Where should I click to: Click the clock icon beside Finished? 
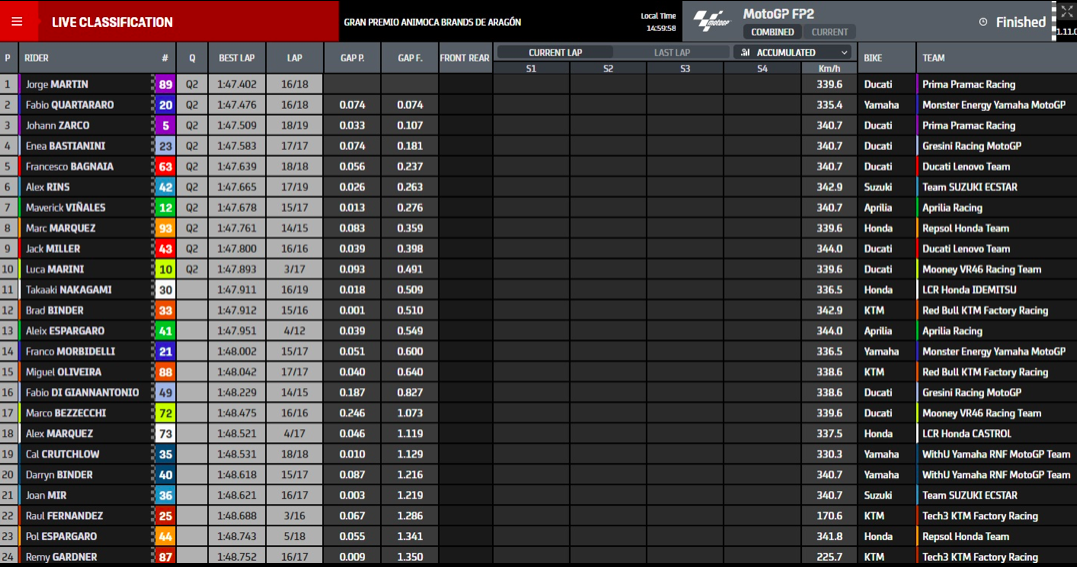click(982, 22)
